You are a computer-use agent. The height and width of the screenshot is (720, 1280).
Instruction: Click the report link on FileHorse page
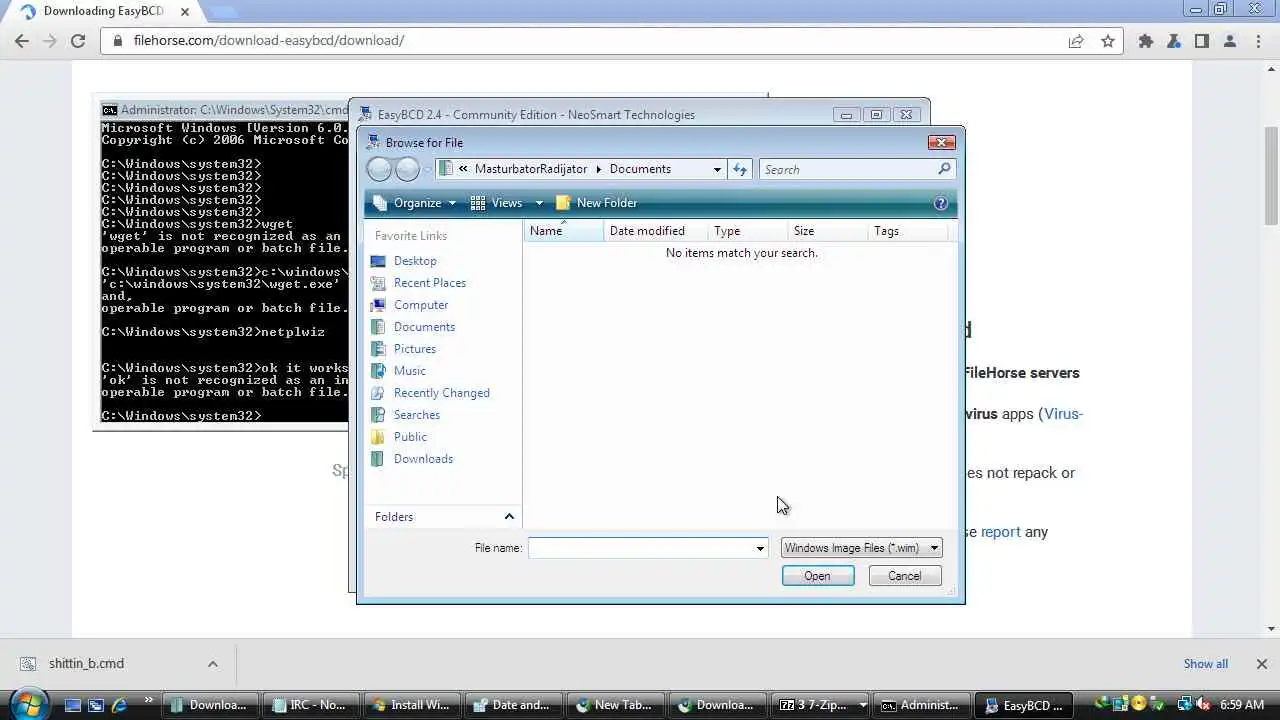1000,532
